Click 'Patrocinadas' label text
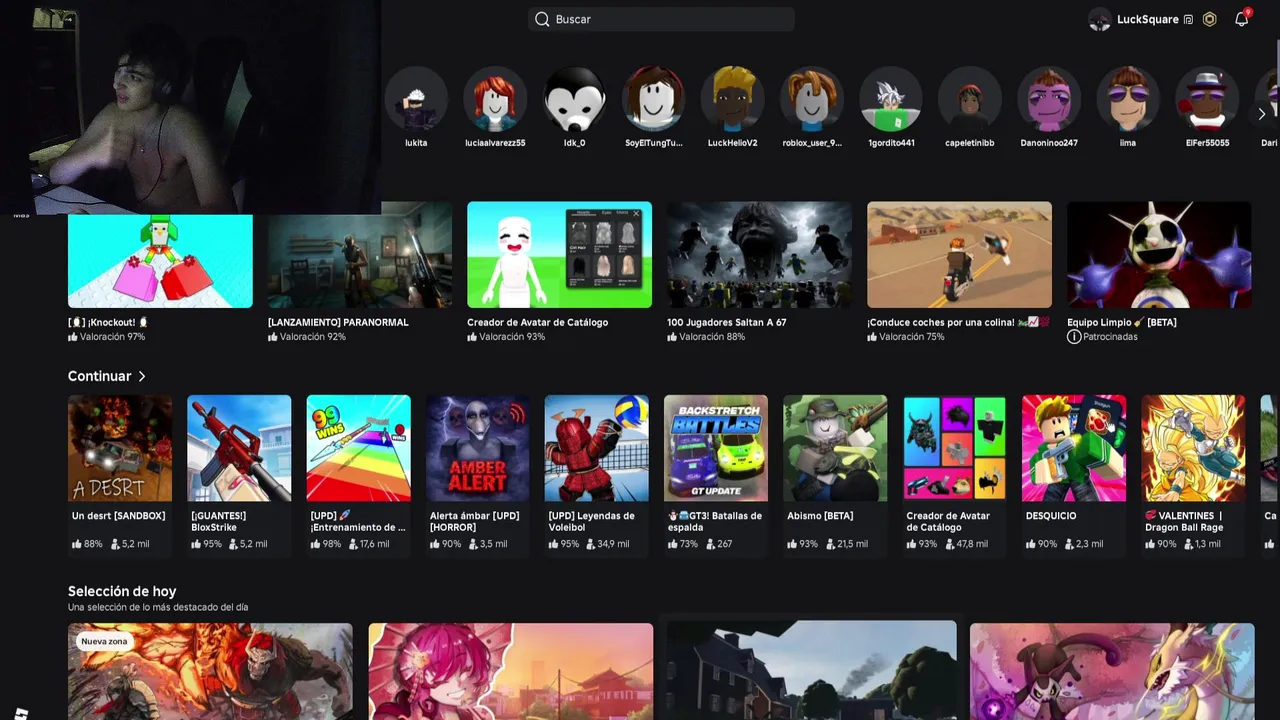 [1112, 337]
